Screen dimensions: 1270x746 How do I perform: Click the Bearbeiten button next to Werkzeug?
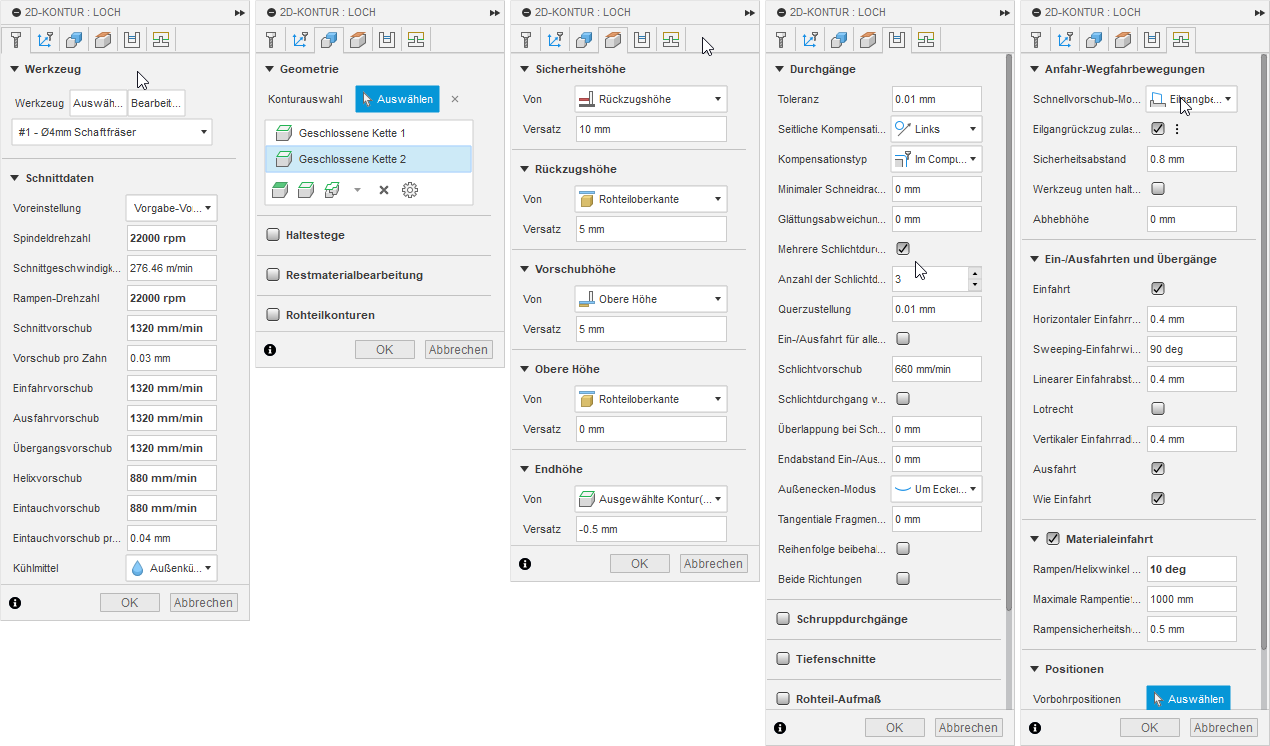(x=157, y=103)
